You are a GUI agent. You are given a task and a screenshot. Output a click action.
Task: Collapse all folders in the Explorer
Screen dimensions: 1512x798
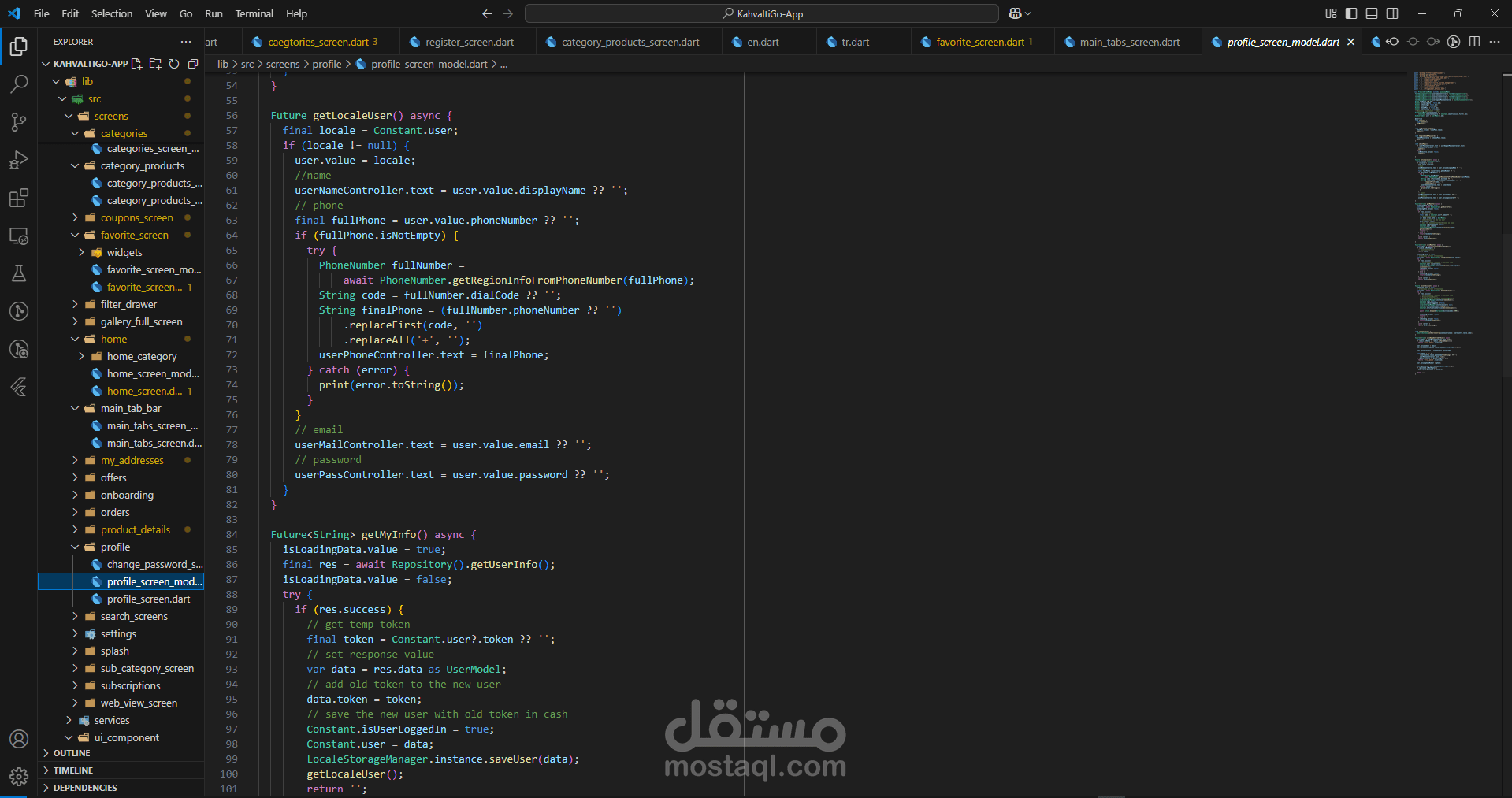(193, 64)
